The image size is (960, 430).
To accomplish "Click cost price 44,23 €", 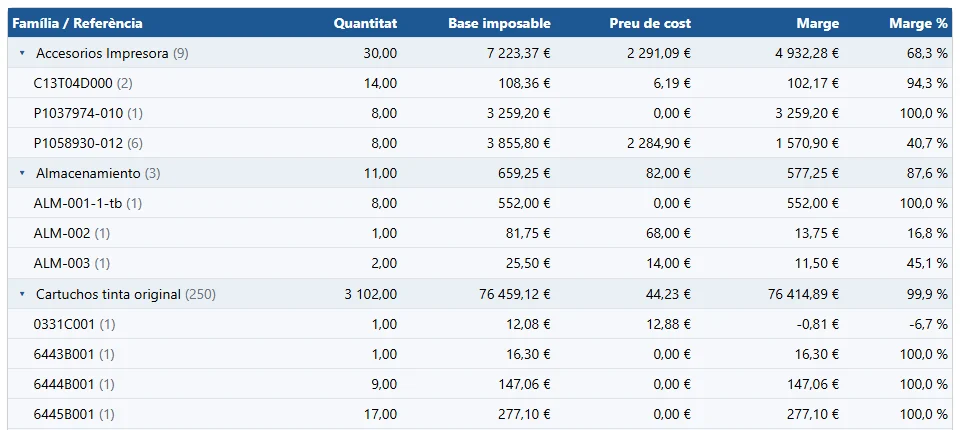I will click(x=669, y=295).
